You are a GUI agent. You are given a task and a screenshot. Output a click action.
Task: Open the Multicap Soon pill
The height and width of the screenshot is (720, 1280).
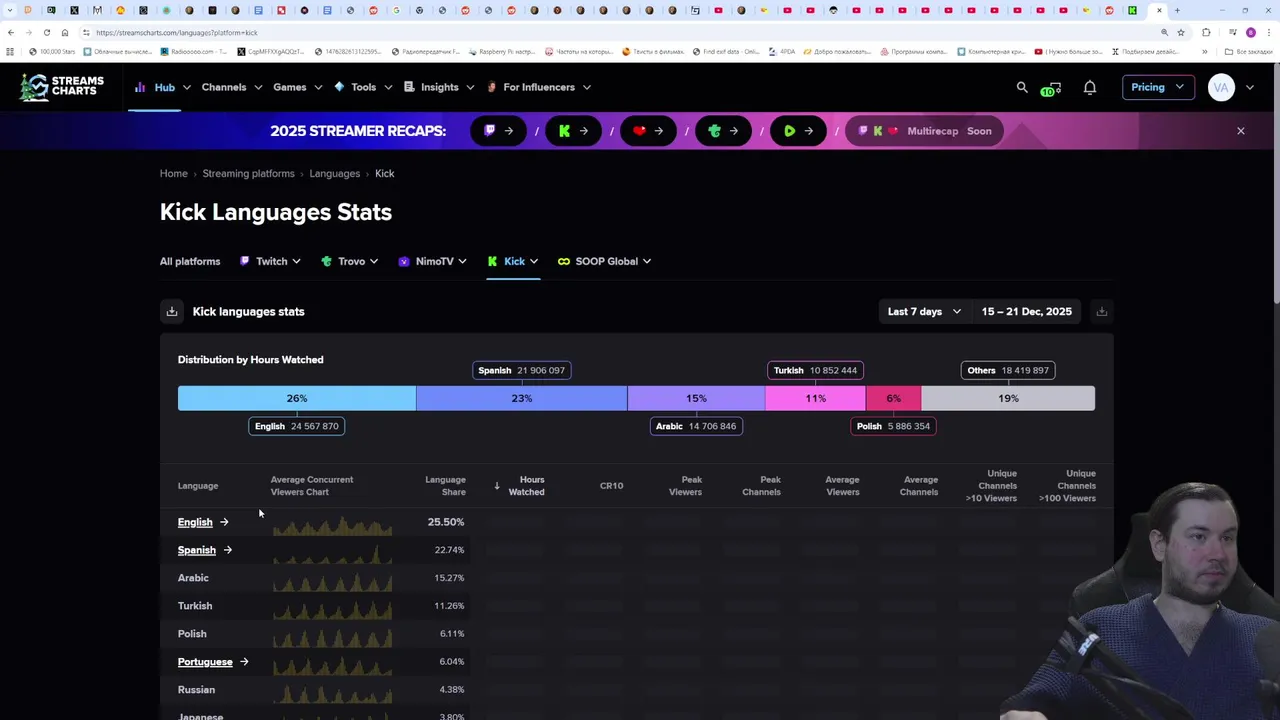[924, 131]
